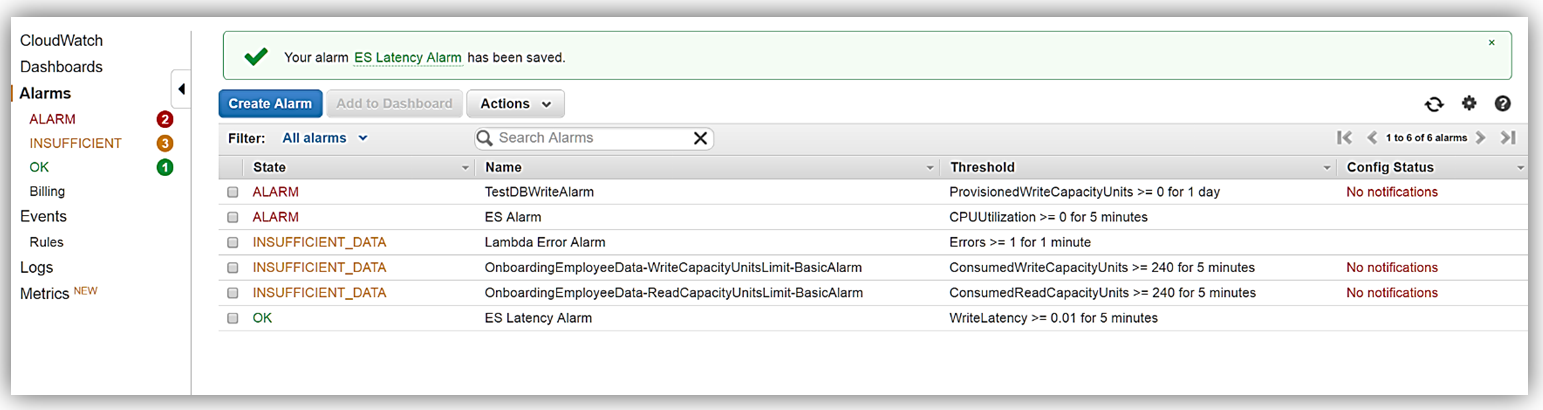Open the Actions dropdown

pyautogui.click(x=515, y=104)
